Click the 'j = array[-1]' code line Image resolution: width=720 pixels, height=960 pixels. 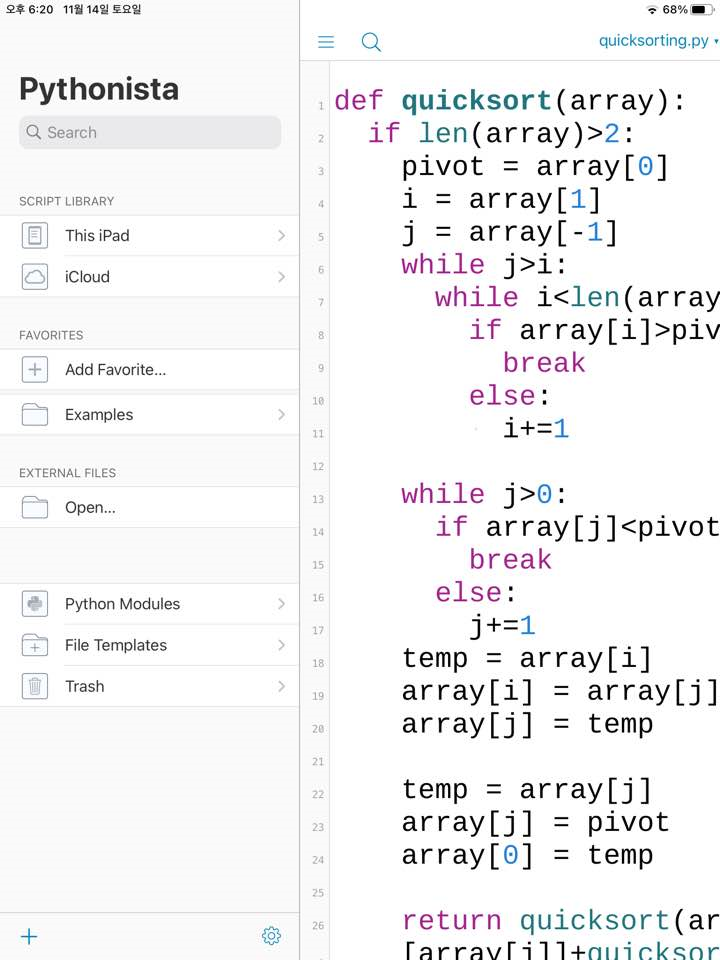(509, 233)
